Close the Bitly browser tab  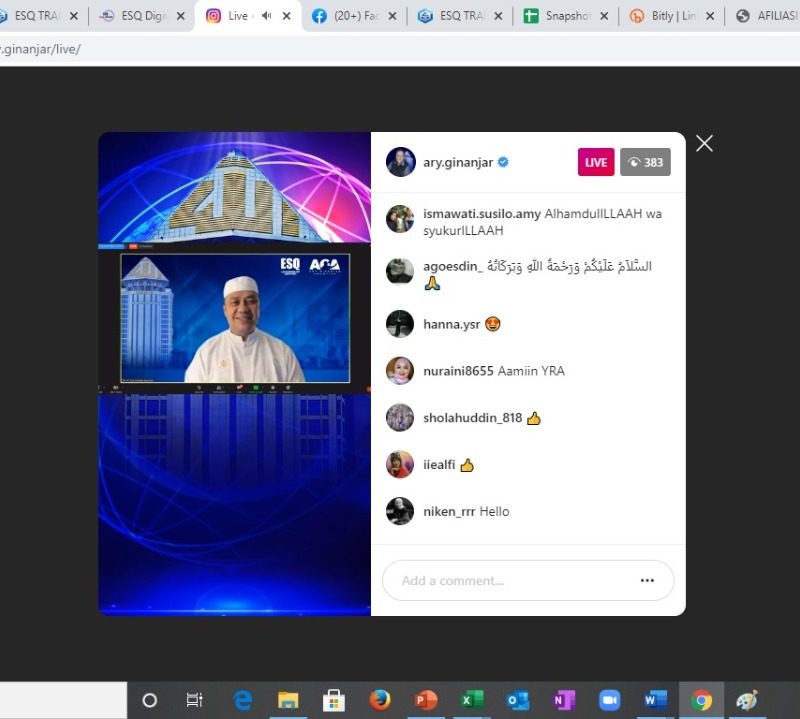pyautogui.click(x=710, y=16)
